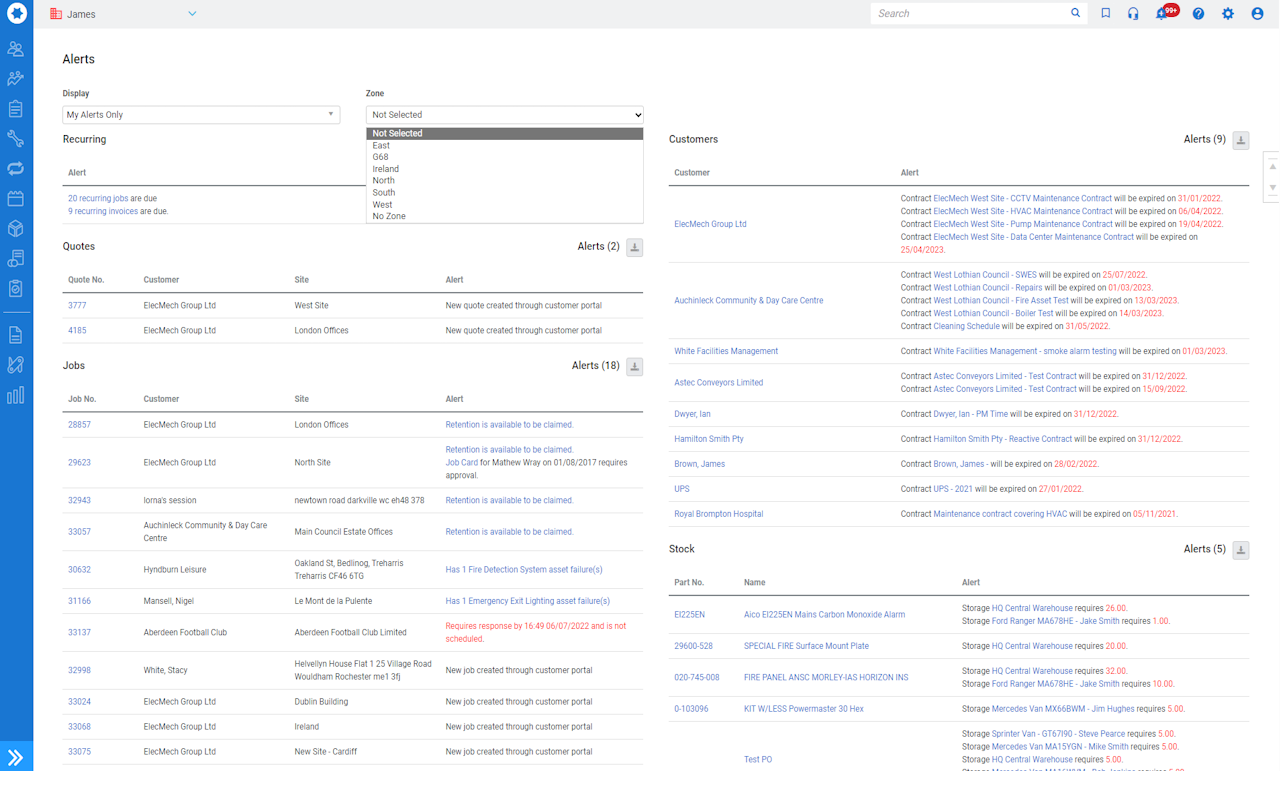Choose the 'No Zone' option
1280x800 pixels.
[505, 216]
